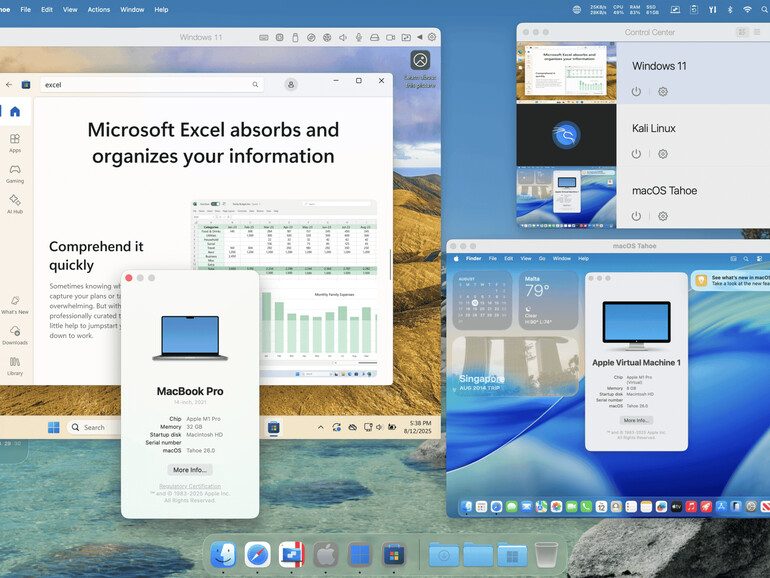Click camera icon in Windows 11 VM toolbar
The width and height of the screenshot is (770, 578).
390,37
